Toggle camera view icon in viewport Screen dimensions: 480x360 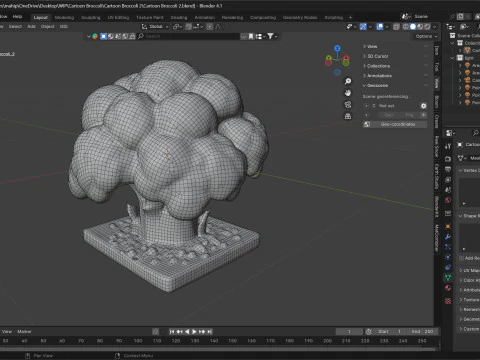click(348, 104)
